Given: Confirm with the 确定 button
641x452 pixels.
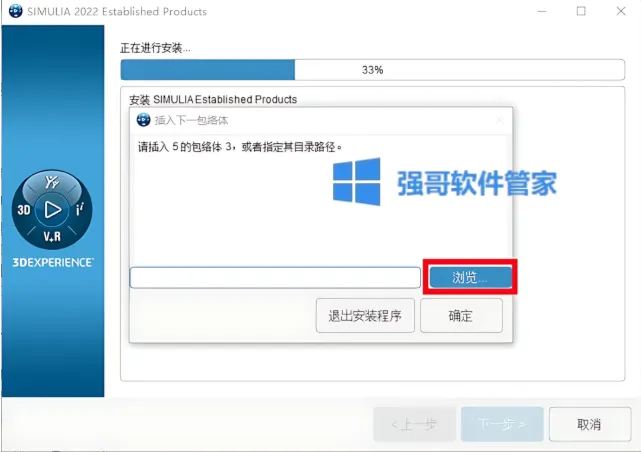Looking at the screenshot, I should tap(461, 316).
